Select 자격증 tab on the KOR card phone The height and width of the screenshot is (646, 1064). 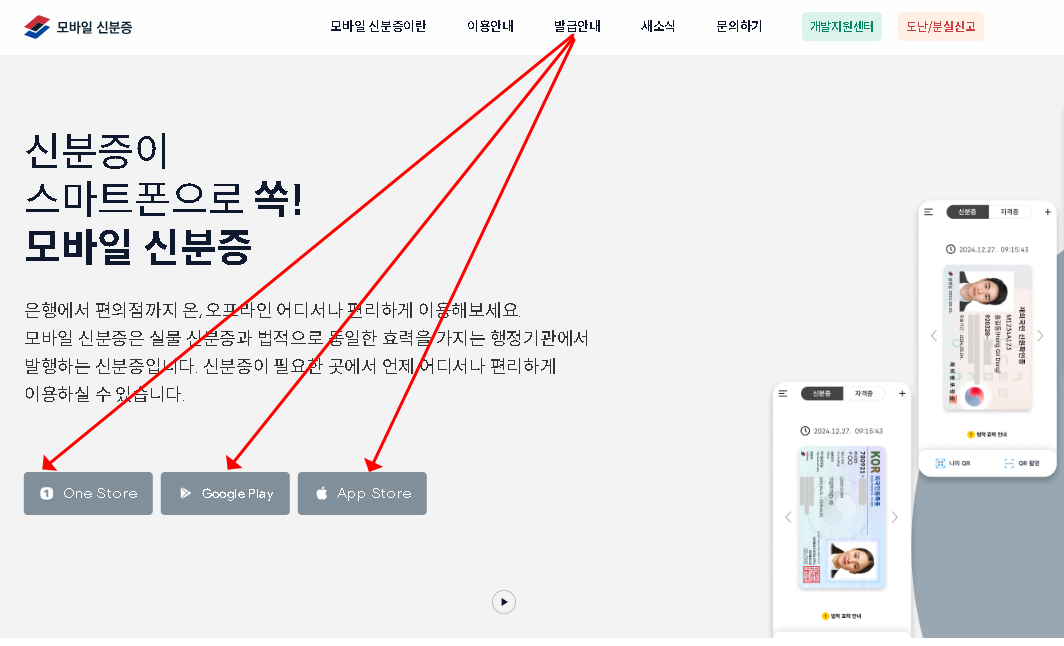(x=864, y=394)
